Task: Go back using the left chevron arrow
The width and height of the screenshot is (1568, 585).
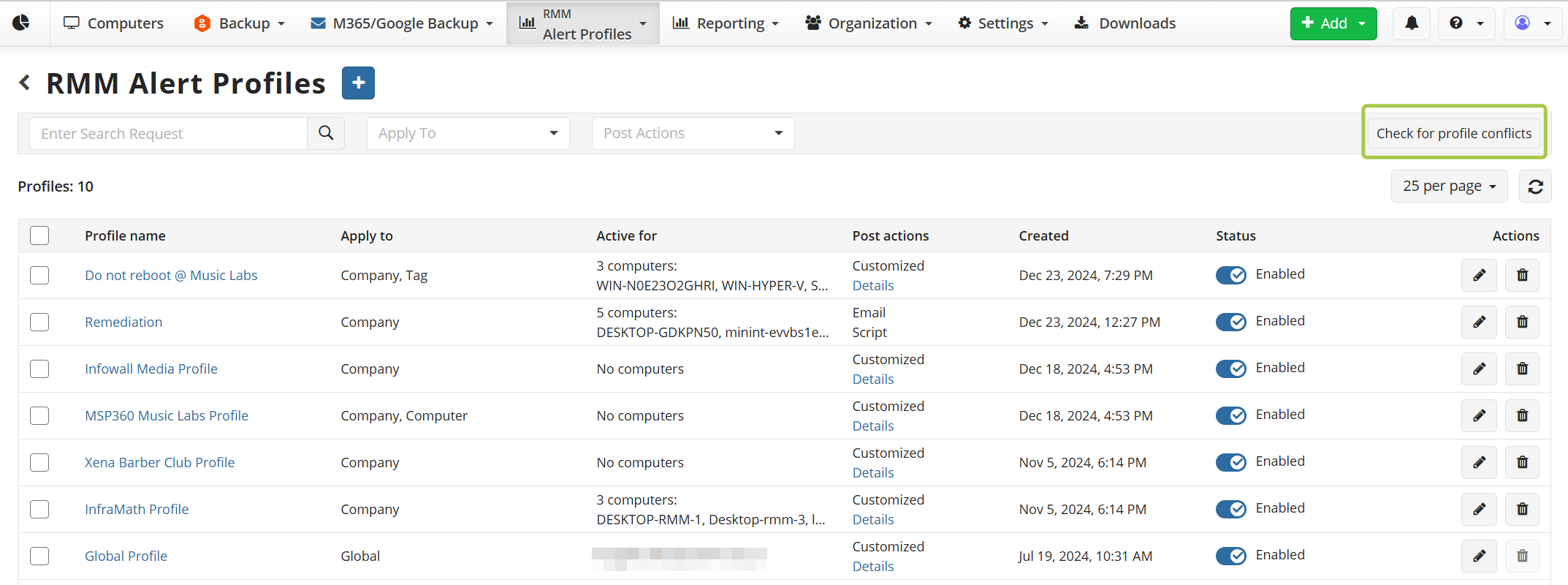Action: click(x=25, y=83)
